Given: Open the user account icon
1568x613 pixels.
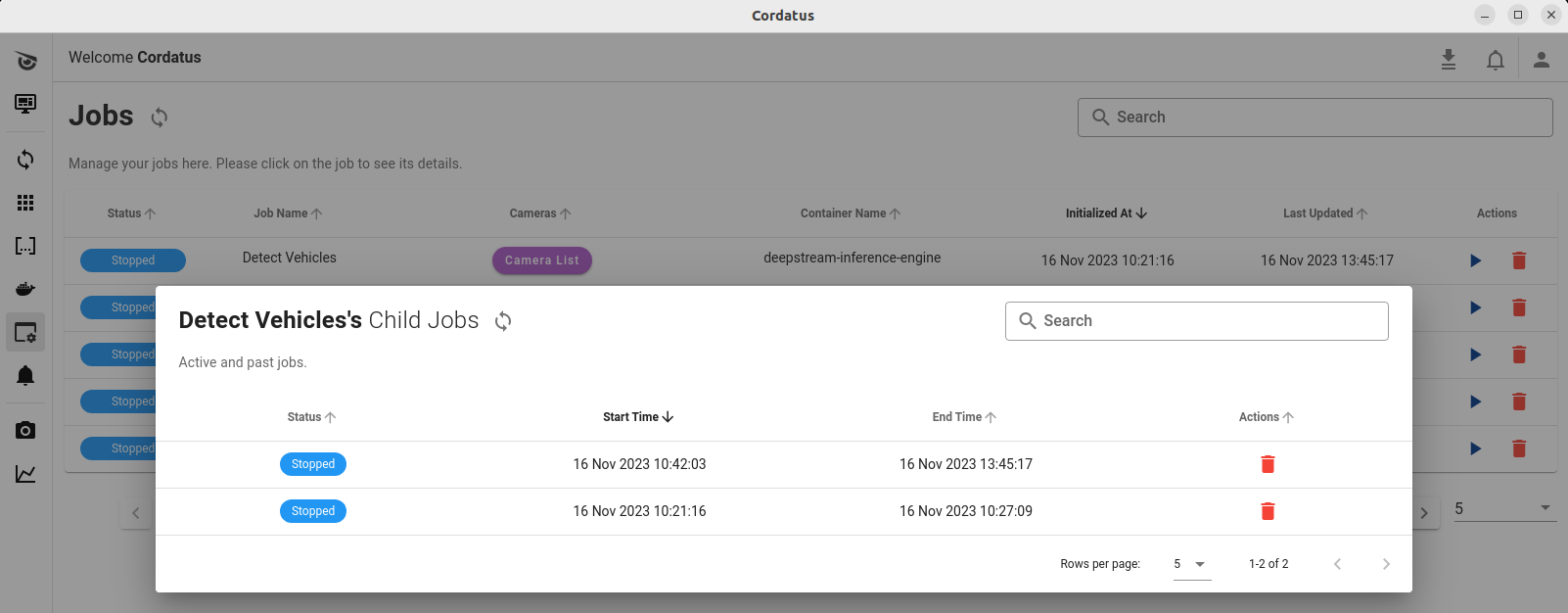Looking at the screenshot, I should coord(1541,60).
